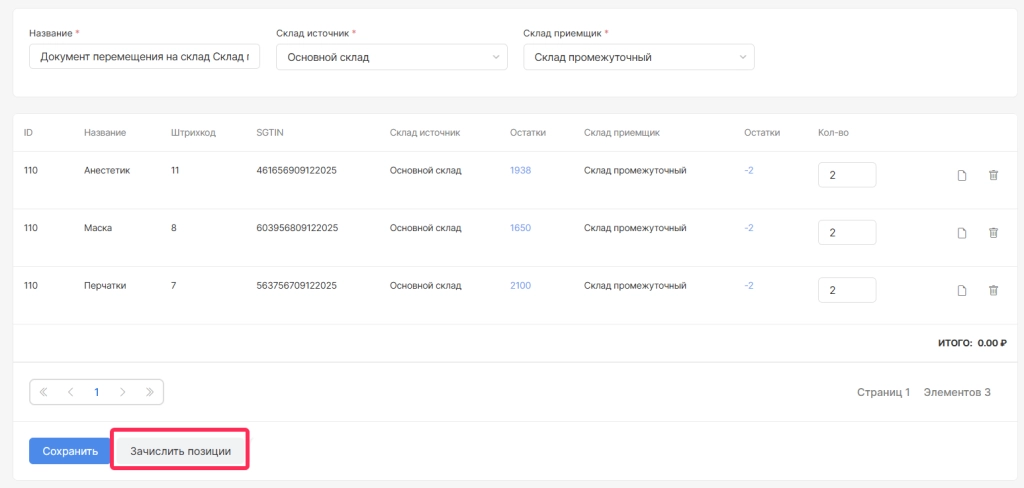Go to first page in pagination
The width and height of the screenshot is (1024, 488).
click(44, 392)
